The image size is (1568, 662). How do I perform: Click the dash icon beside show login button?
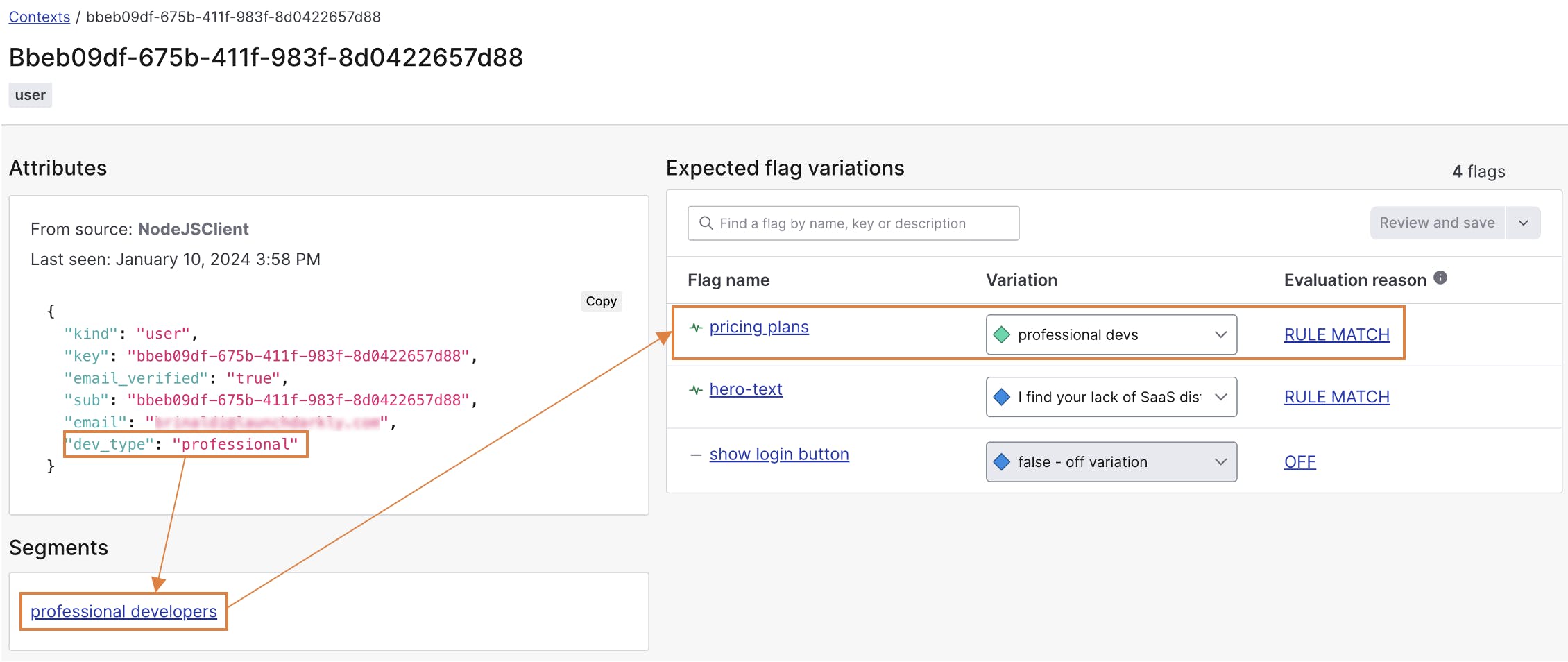coord(695,455)
